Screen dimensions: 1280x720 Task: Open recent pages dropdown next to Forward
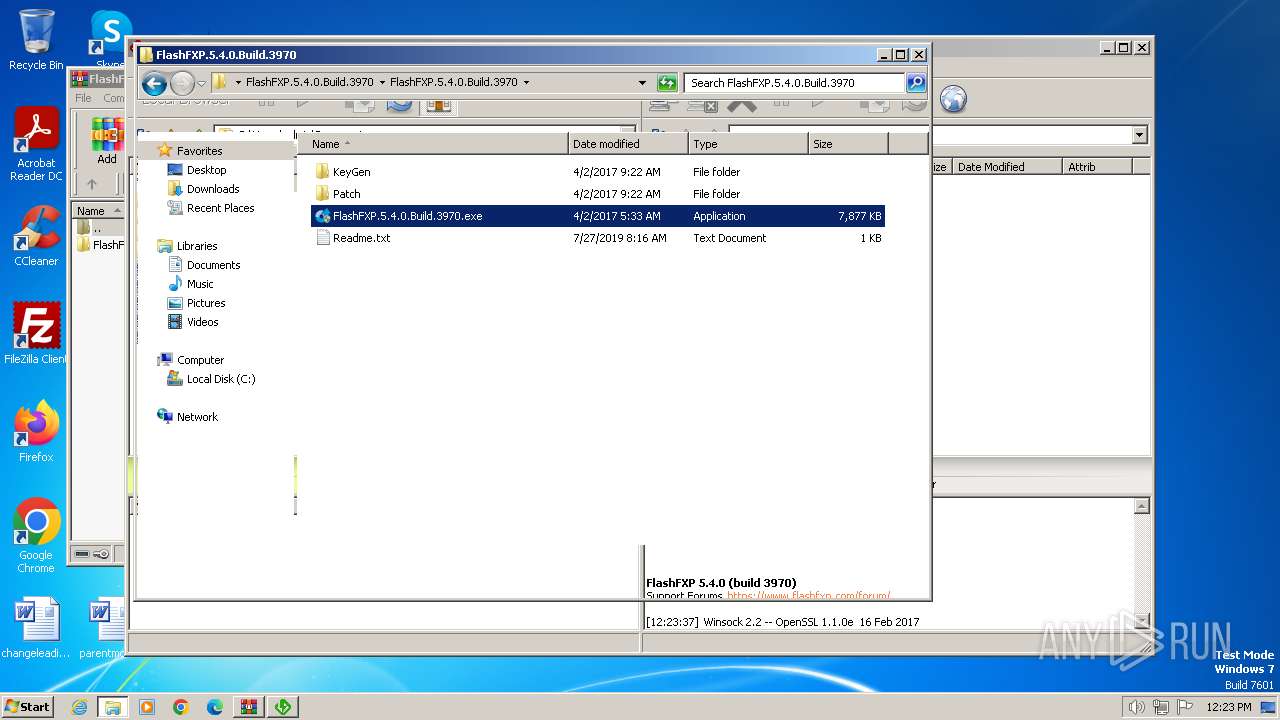pyautogui.click(x=201, y=83)
